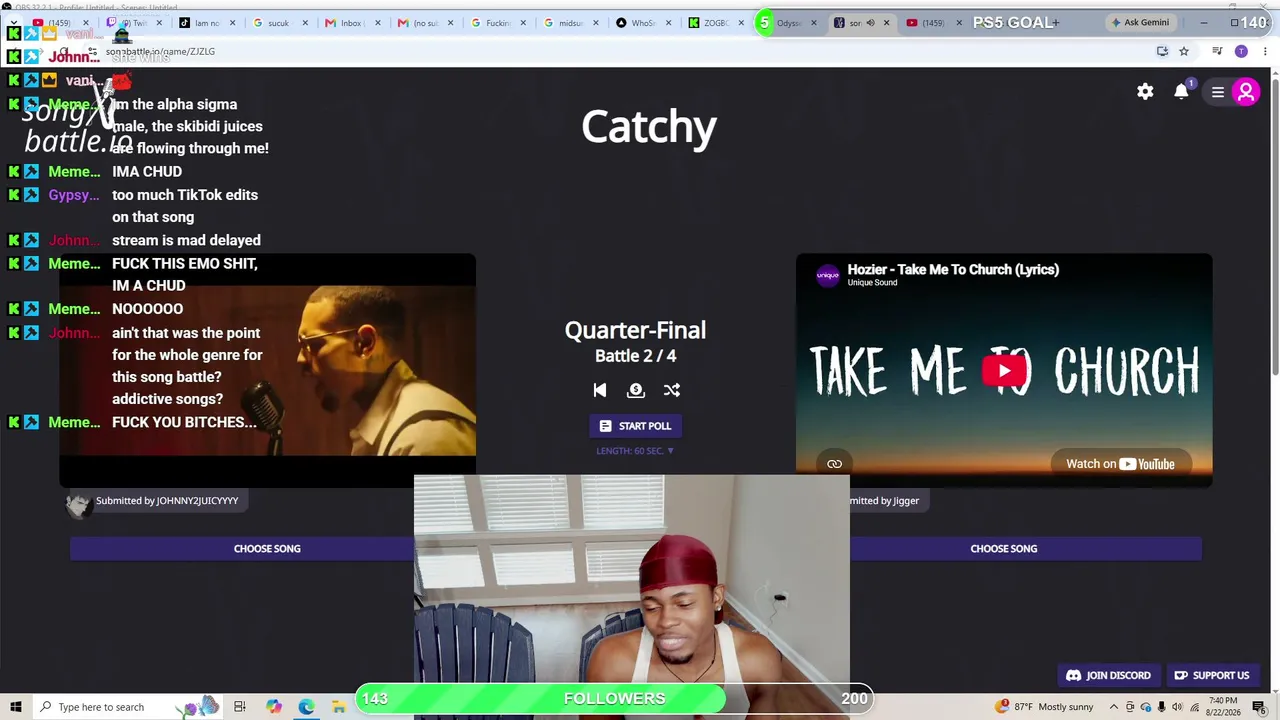
Task: Launch Microsoft Edge from the taskbar
Action: click(306, 707)
